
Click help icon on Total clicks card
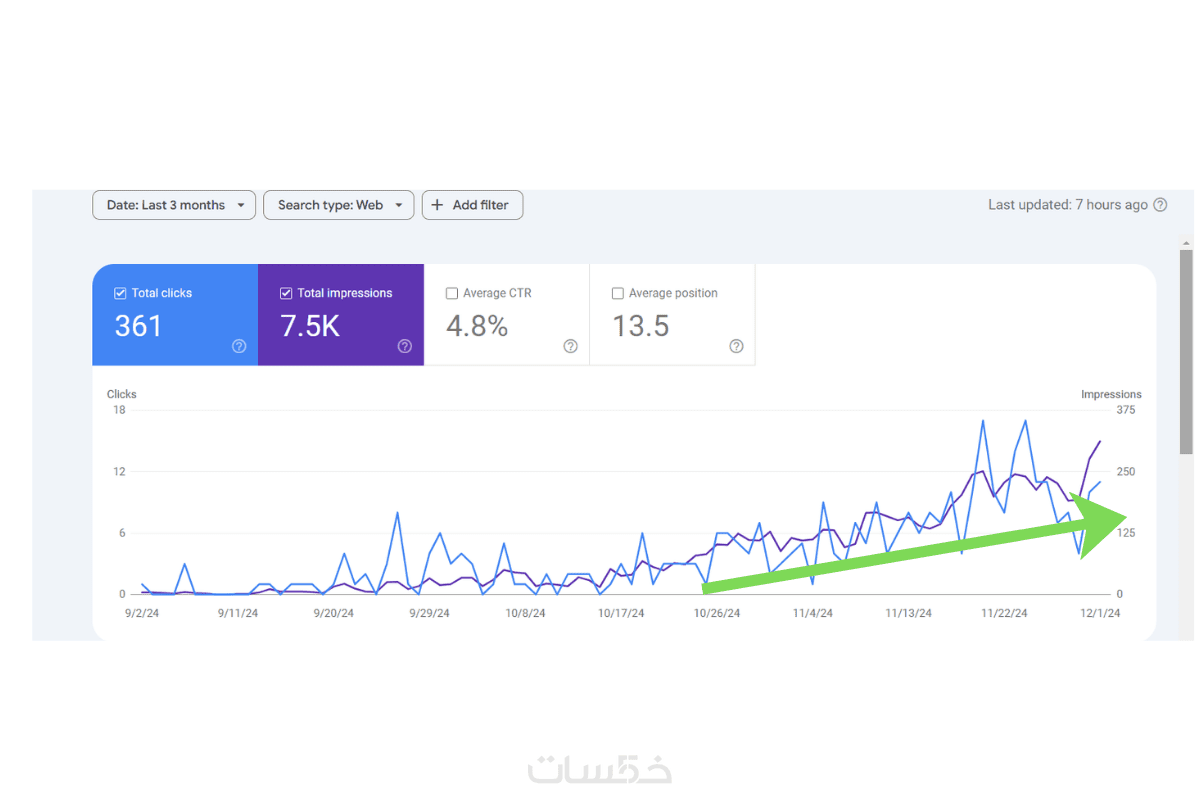click(239, 346)
